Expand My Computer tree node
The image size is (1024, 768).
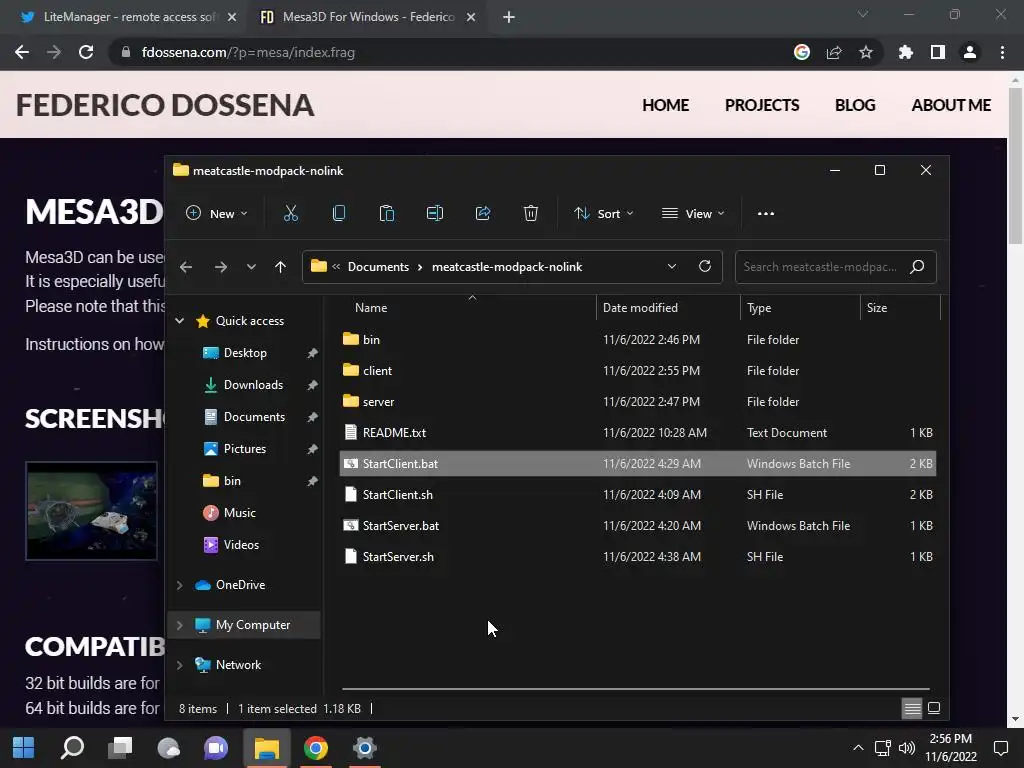[x=180, y=625]
